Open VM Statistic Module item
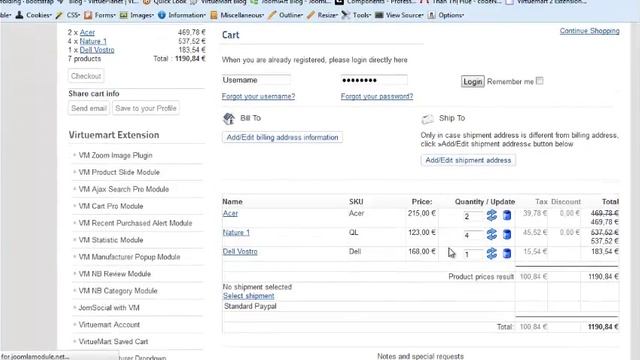640x360 pixels. [111, 240]
